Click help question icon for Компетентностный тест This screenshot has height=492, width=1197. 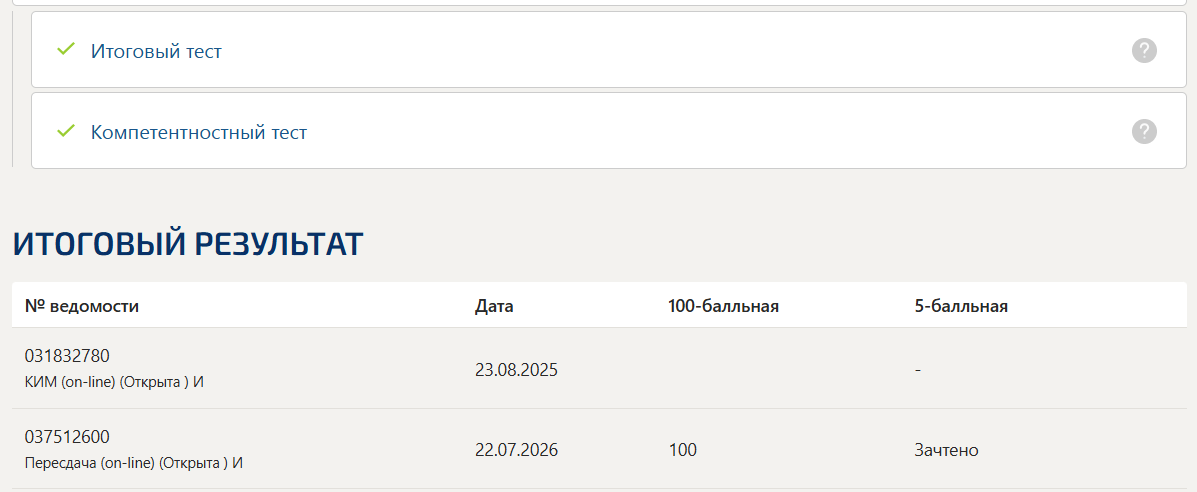pos(1144,131)
